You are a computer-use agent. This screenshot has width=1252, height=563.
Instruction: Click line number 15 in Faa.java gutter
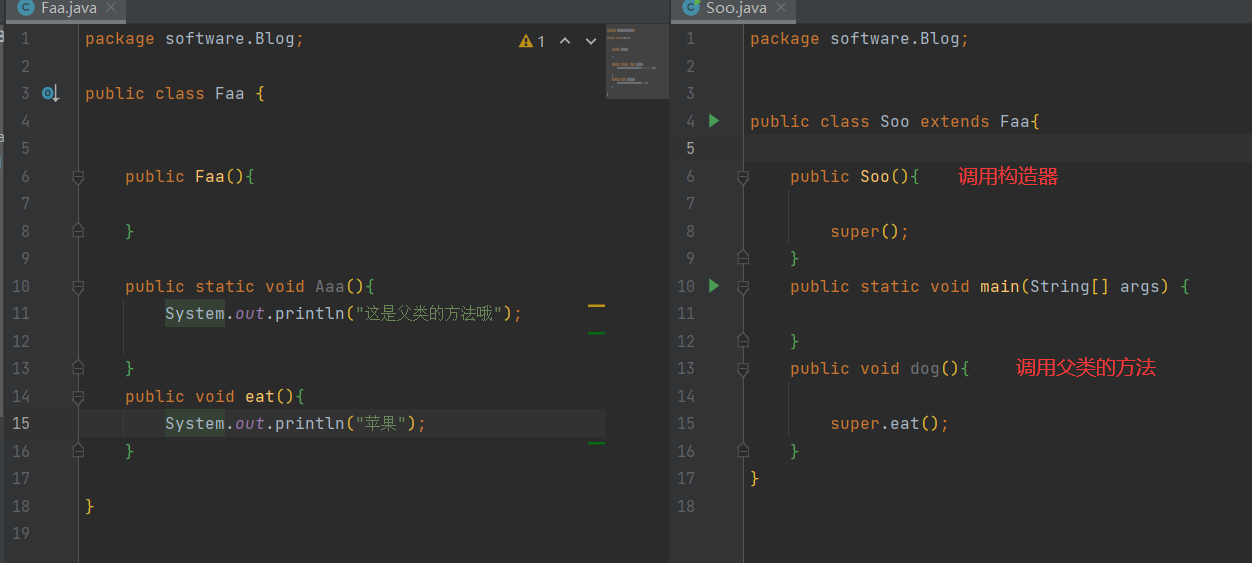(21, 424)
